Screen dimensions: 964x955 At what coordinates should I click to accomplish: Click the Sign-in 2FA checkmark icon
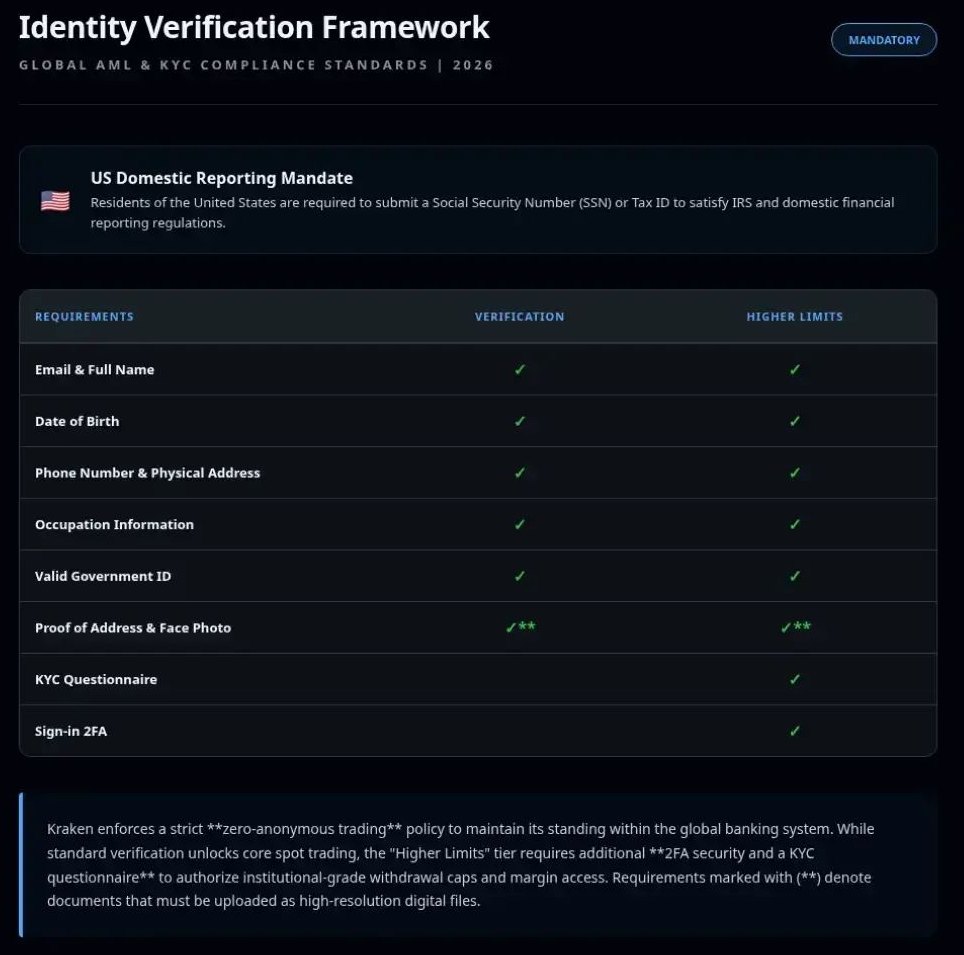click(793, 731)
